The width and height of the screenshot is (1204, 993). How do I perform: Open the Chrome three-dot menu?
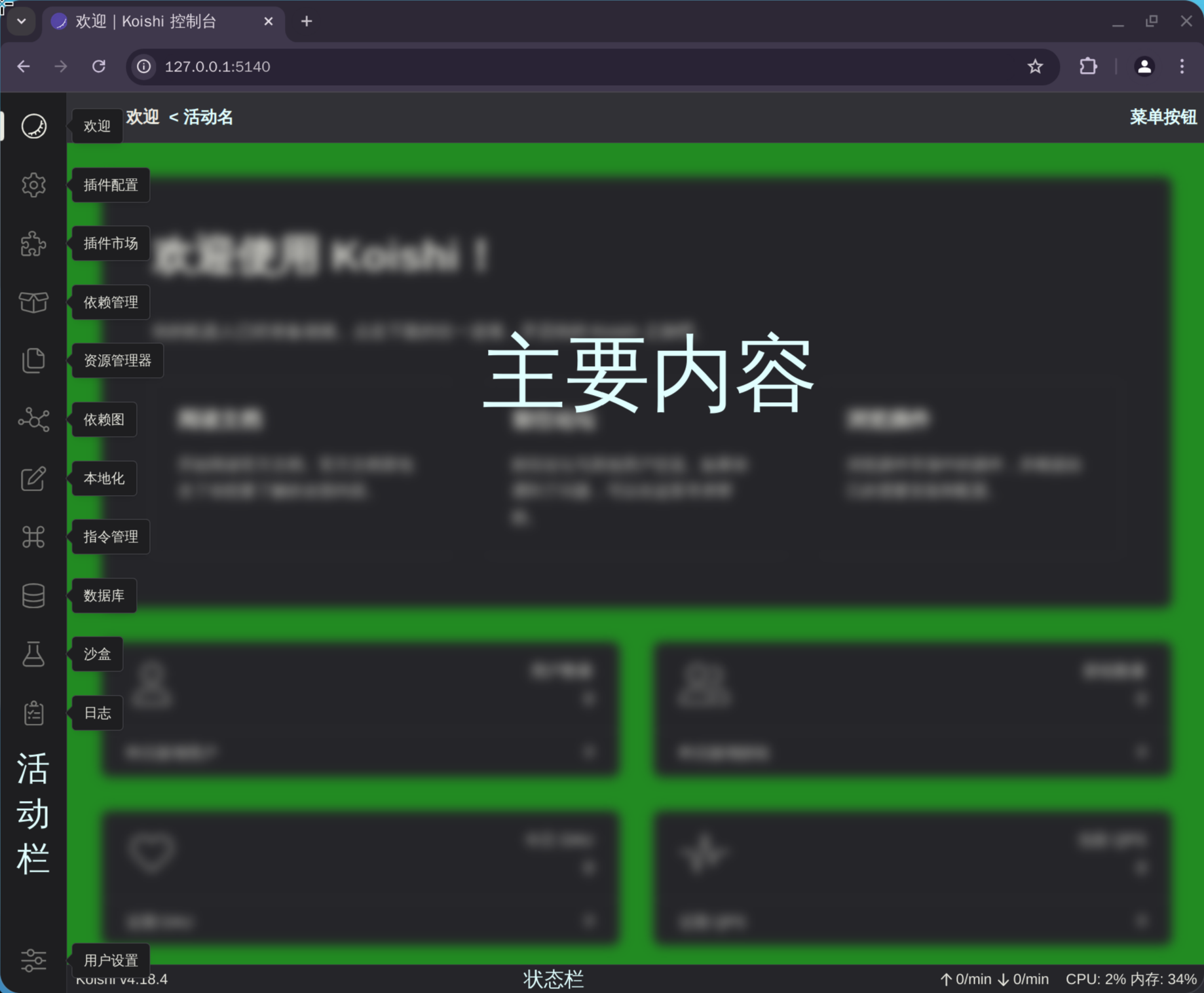1182,66
